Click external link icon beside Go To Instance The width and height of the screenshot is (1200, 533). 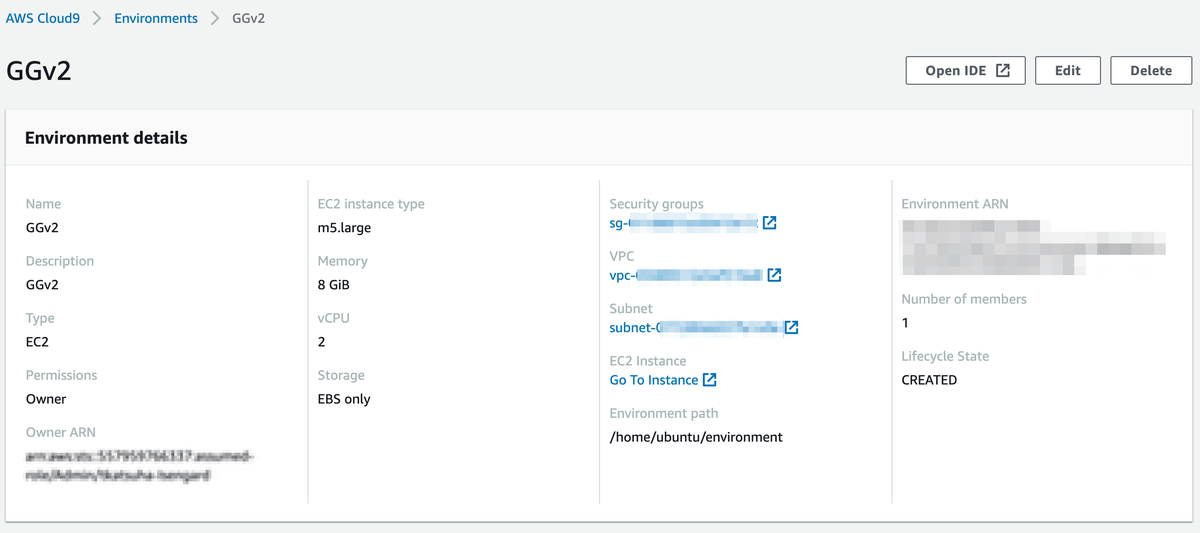tap(710, 380)
